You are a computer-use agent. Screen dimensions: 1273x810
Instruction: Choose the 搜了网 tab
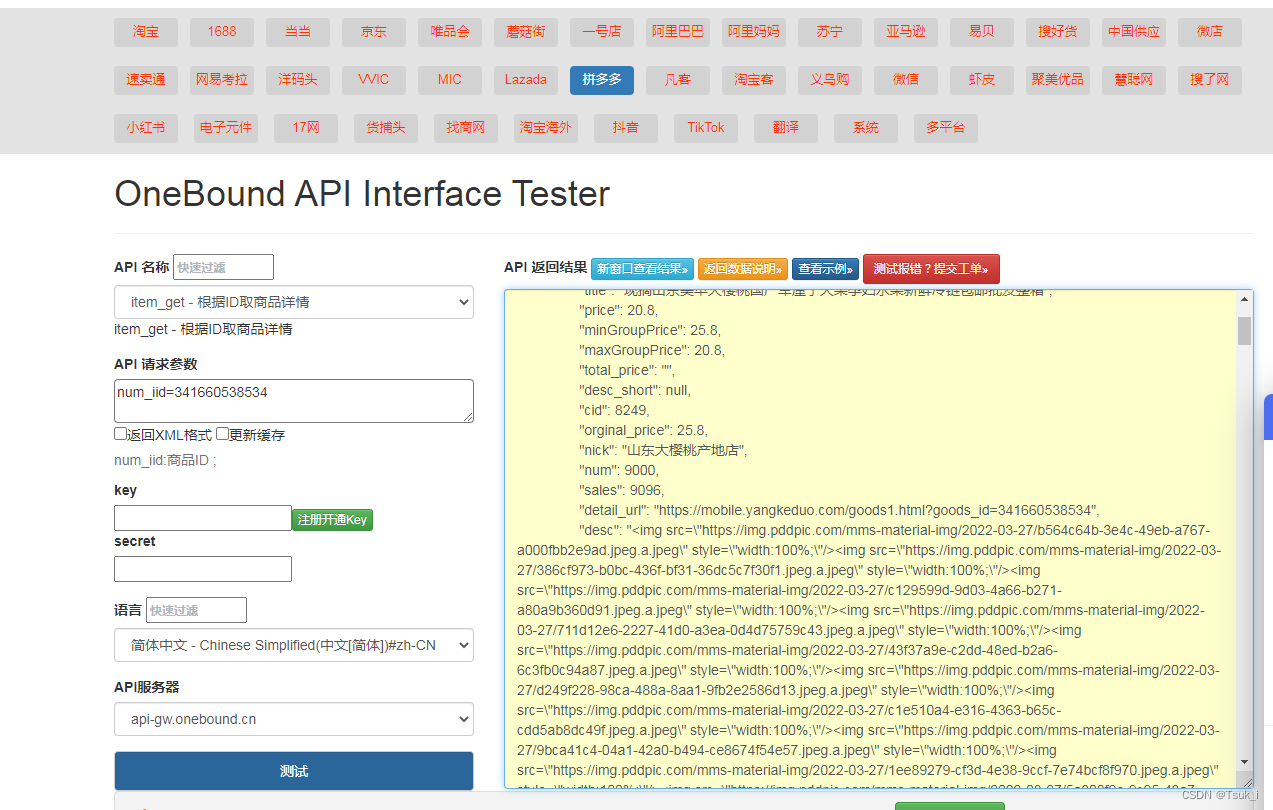coord(1210,80)
